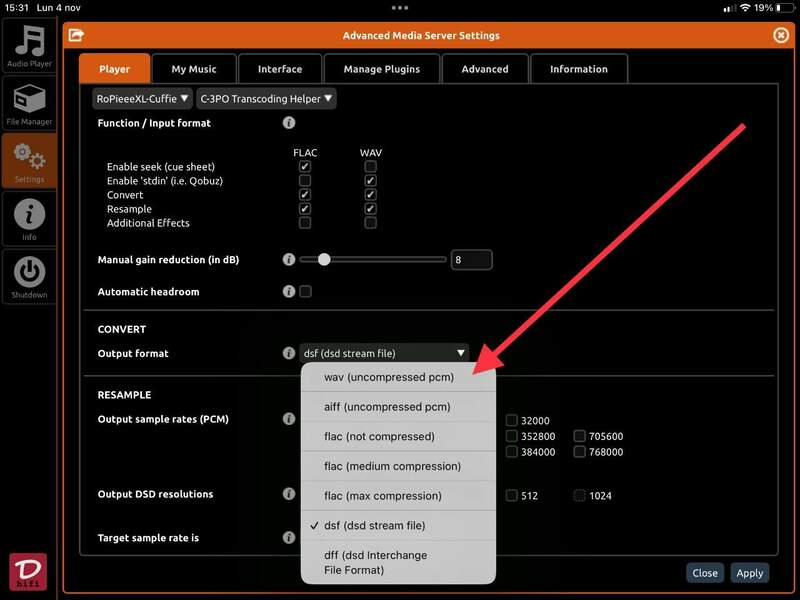Open the Audio Player sidebar icon
The height and width of the screenshot is (600, 800).
tap(29, 46)
